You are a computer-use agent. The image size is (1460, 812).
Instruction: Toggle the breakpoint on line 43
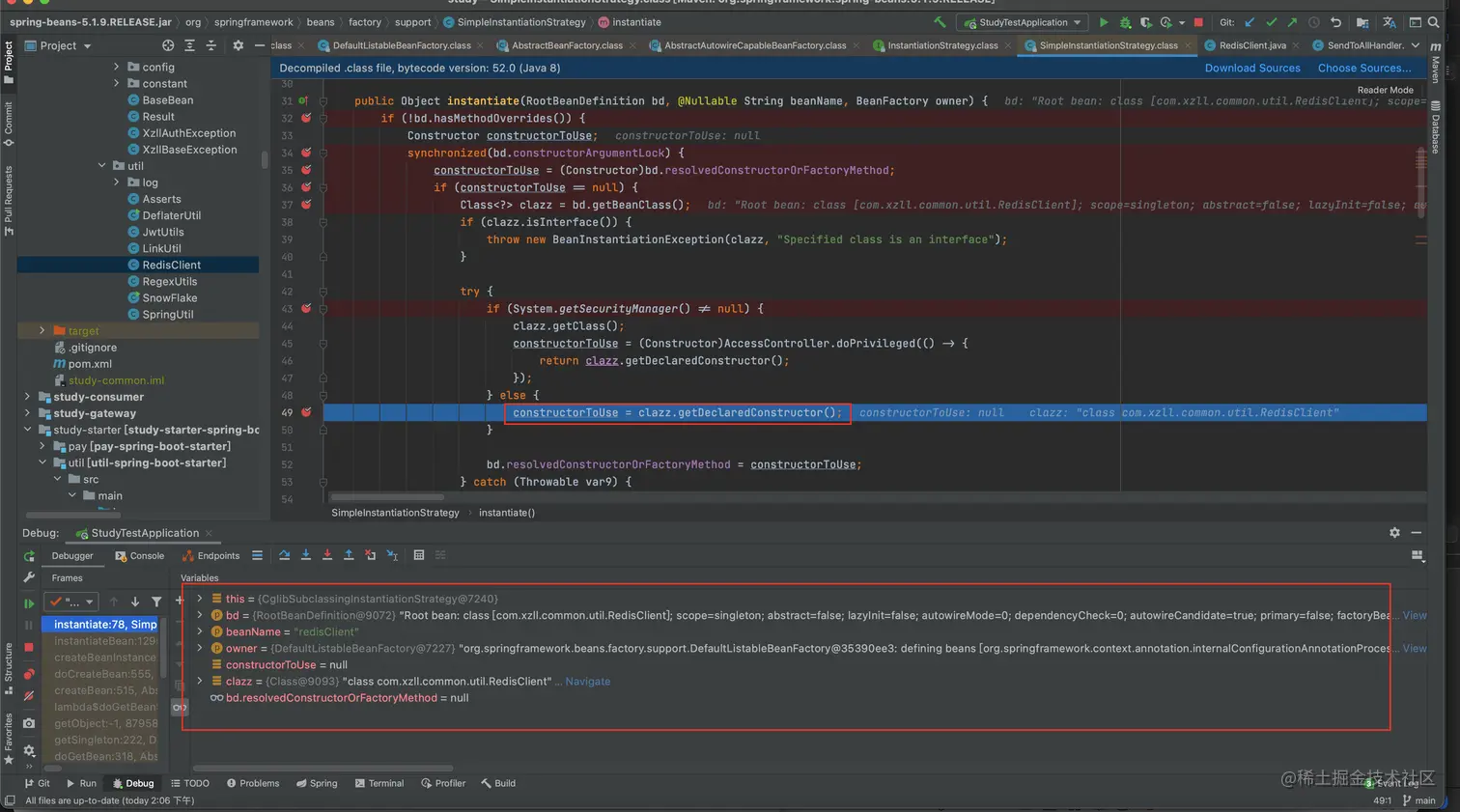[306, 308]
